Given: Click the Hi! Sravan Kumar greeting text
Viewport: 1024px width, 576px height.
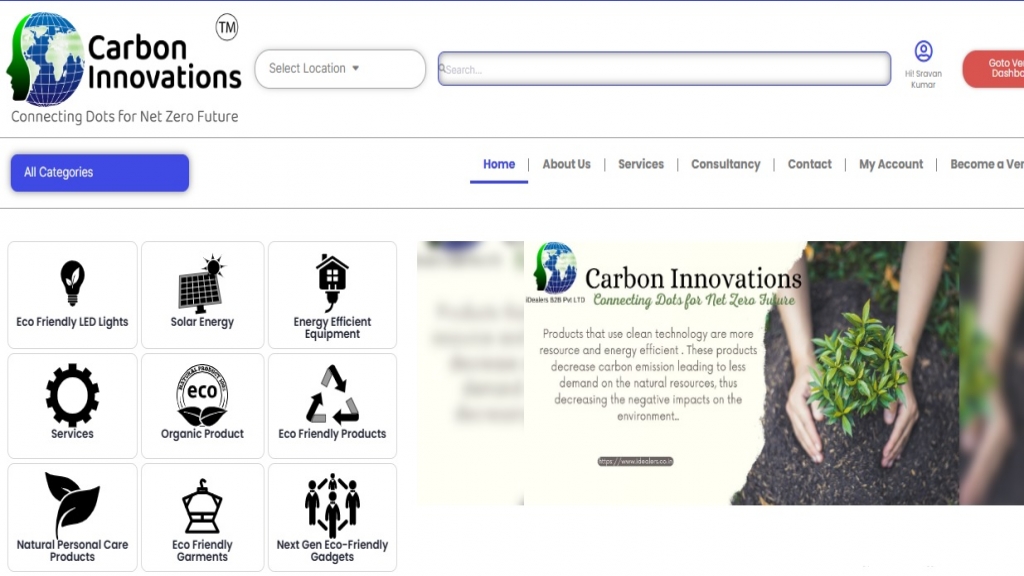Looking at the screenshot, I should coord(923,79).
